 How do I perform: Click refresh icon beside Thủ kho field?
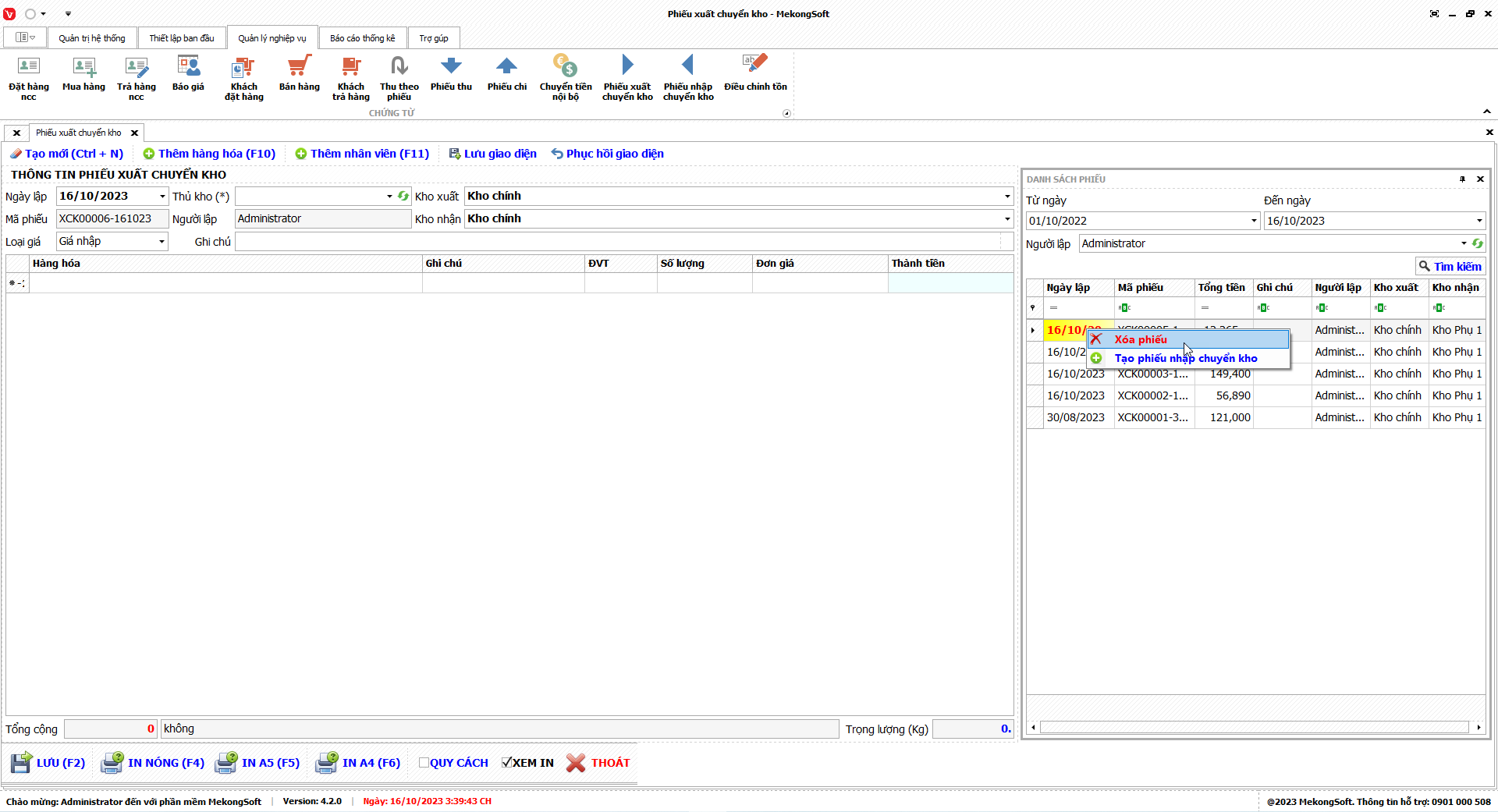point(403,197)
